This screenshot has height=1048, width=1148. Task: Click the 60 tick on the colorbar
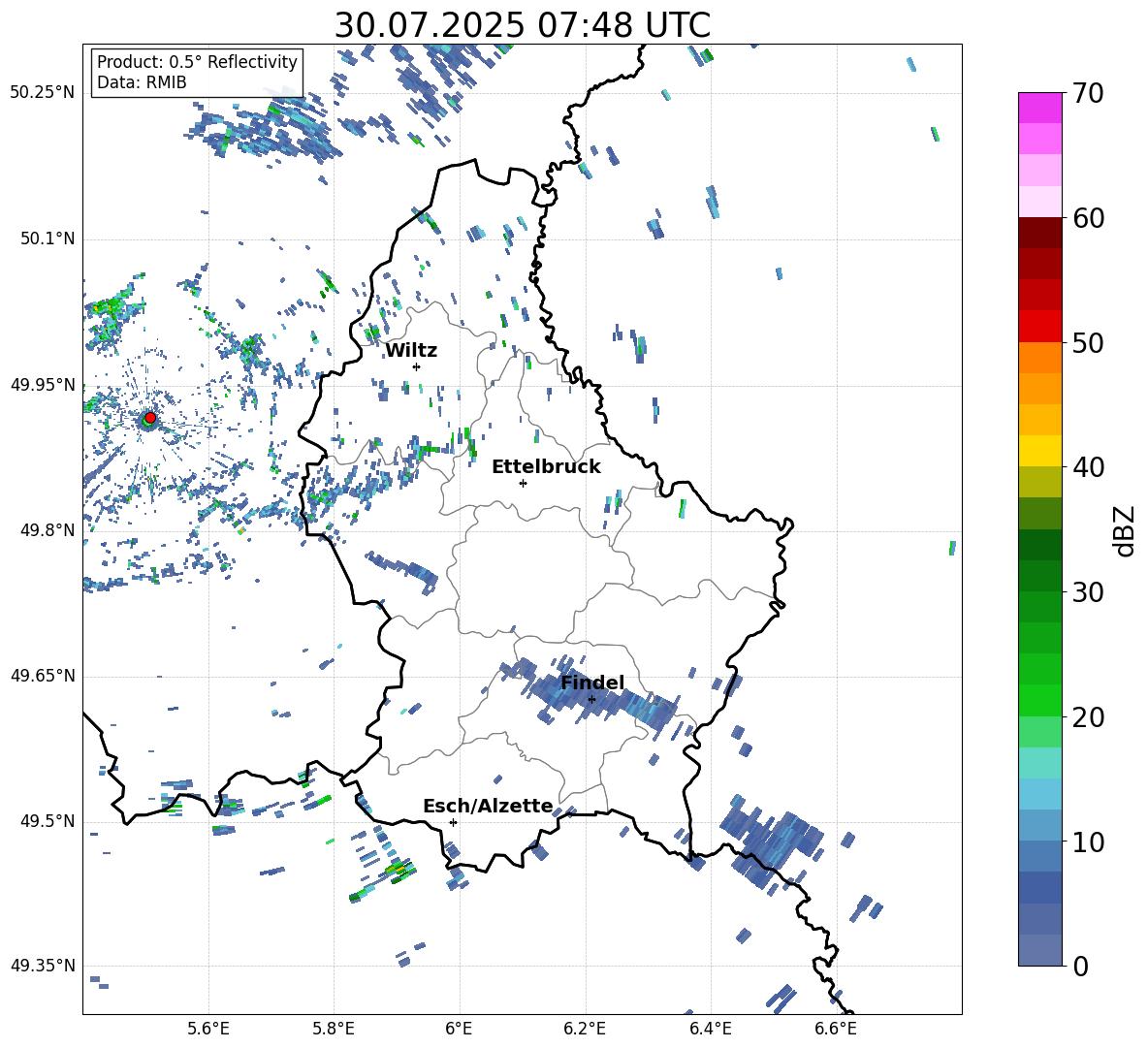(x=1087, y=218)
